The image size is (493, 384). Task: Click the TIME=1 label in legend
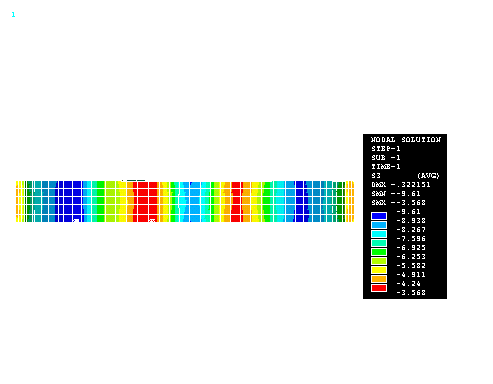386,167
